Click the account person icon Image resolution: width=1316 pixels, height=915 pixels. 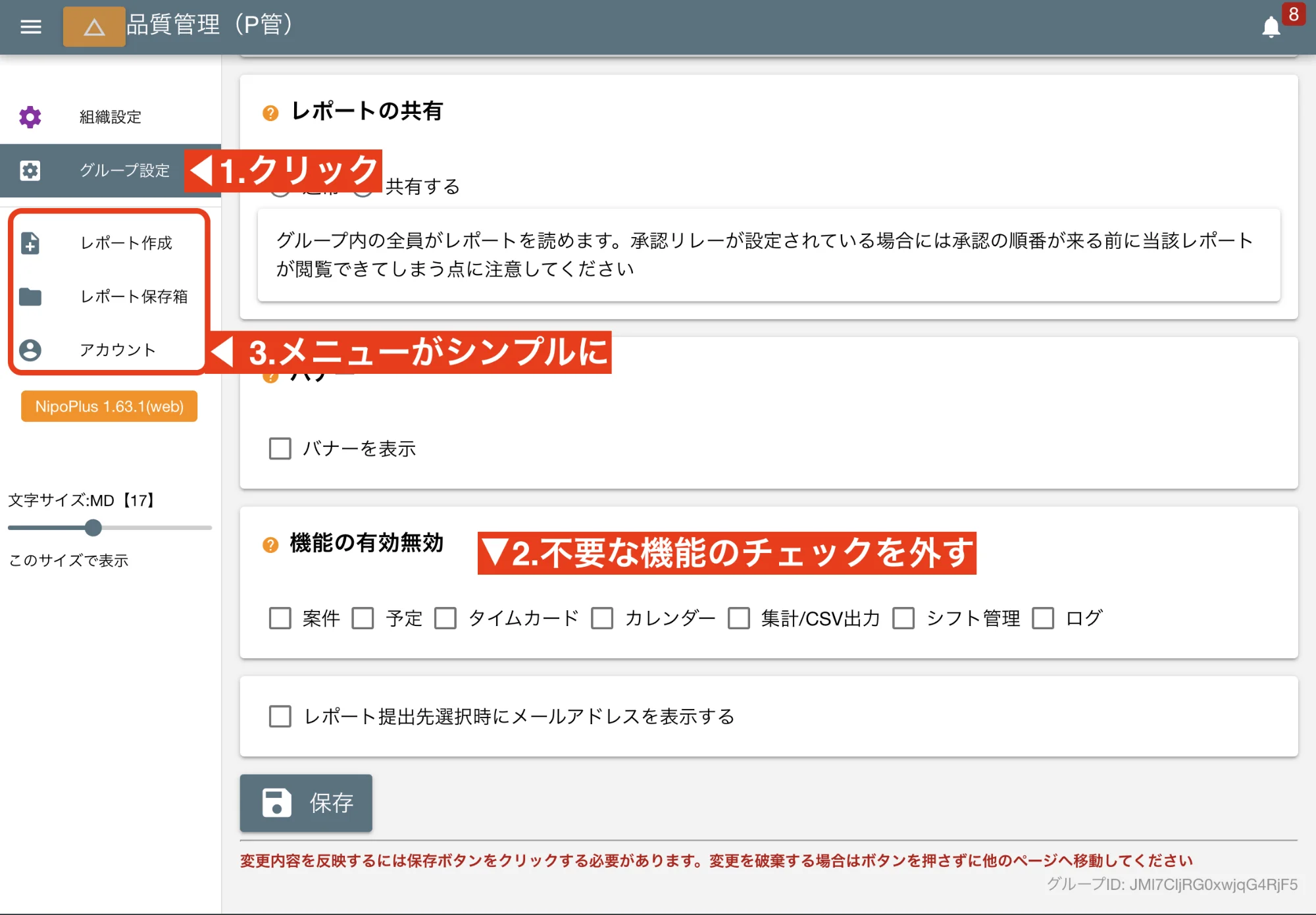point(30,350)
